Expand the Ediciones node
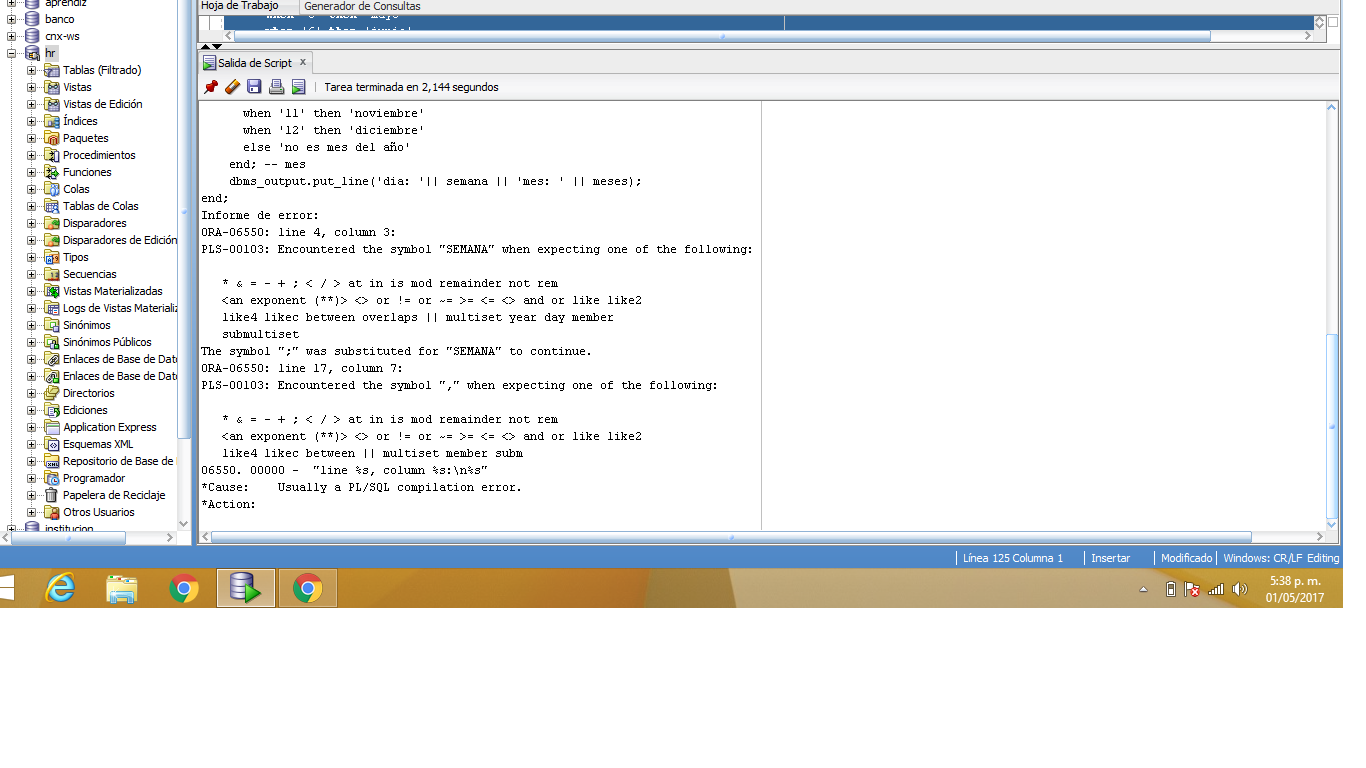This screenshot has height=768, width=1366. pos(32,410)
